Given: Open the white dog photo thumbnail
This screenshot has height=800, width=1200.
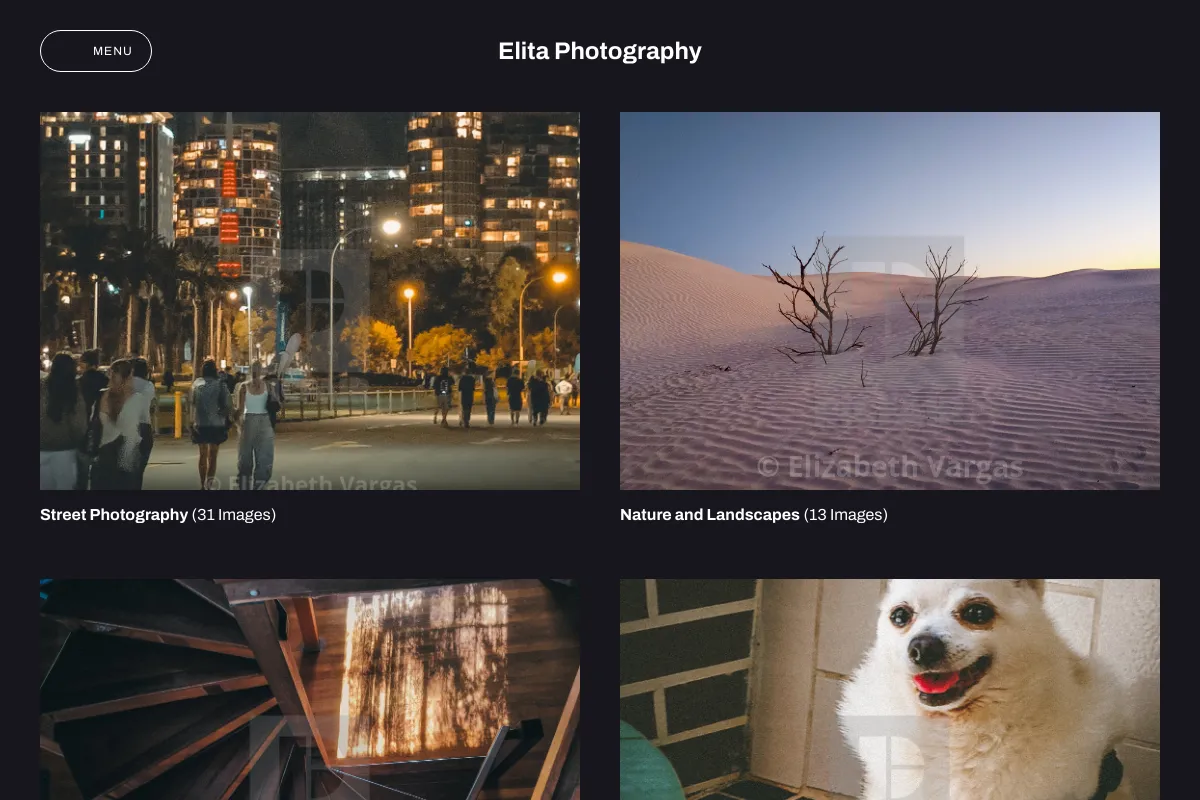Looking at the screenshot, I should (890, 689).
